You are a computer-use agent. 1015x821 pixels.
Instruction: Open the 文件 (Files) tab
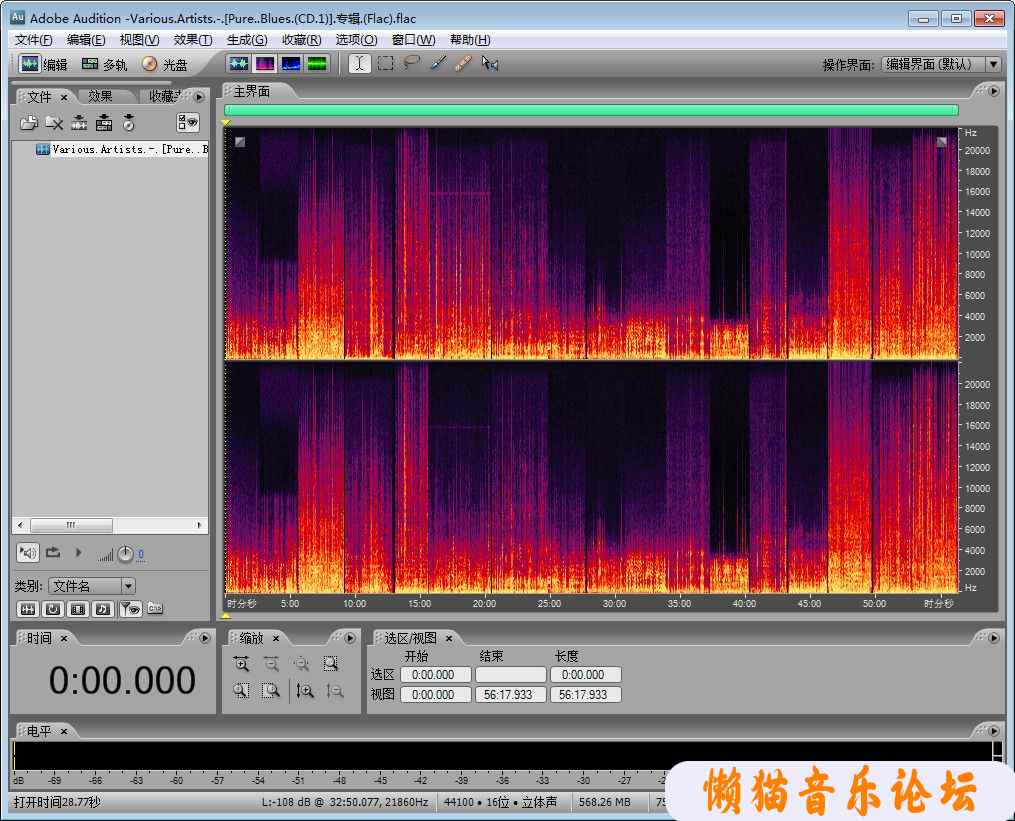[39, 97]
